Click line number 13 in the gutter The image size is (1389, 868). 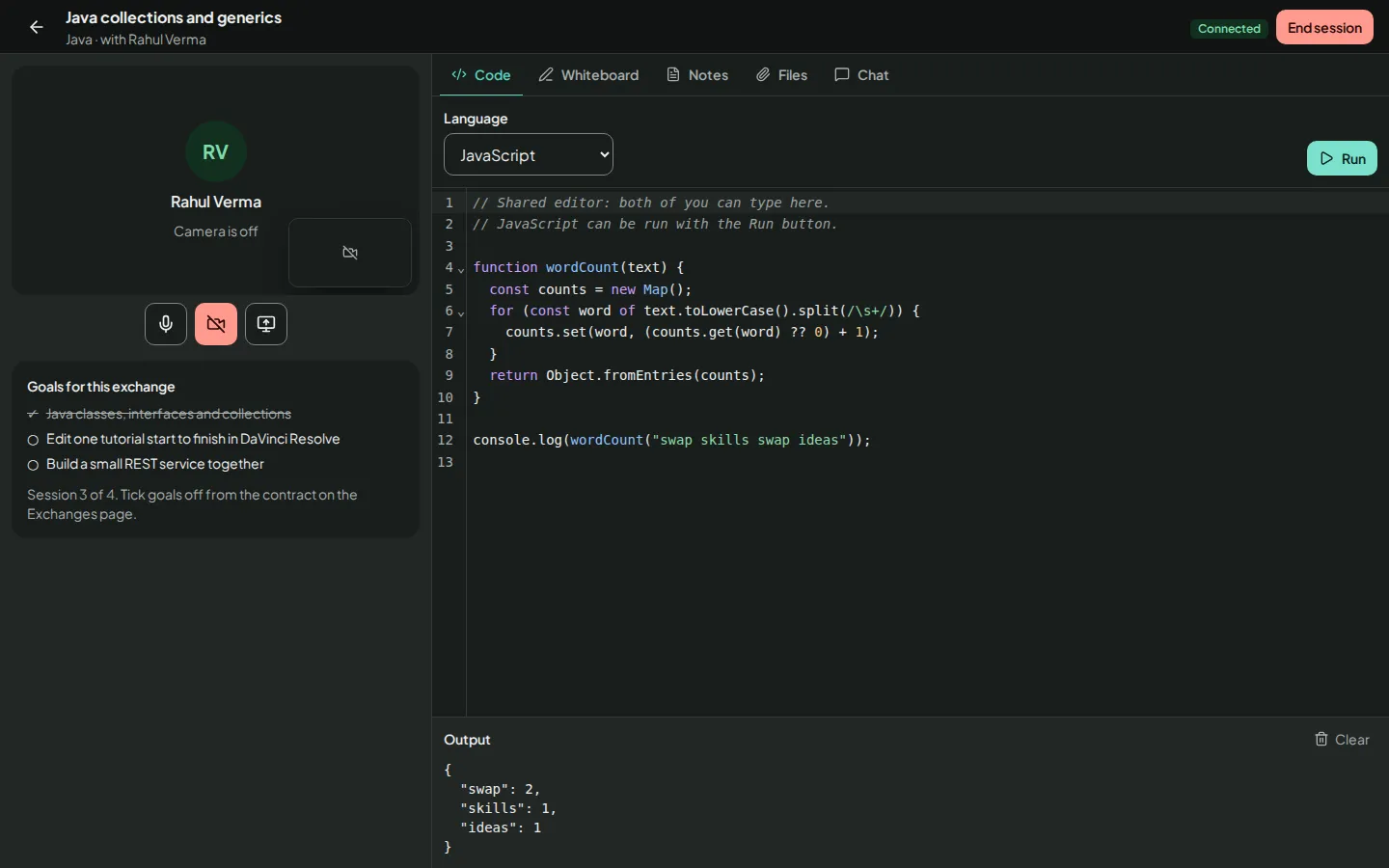point(445,462)
